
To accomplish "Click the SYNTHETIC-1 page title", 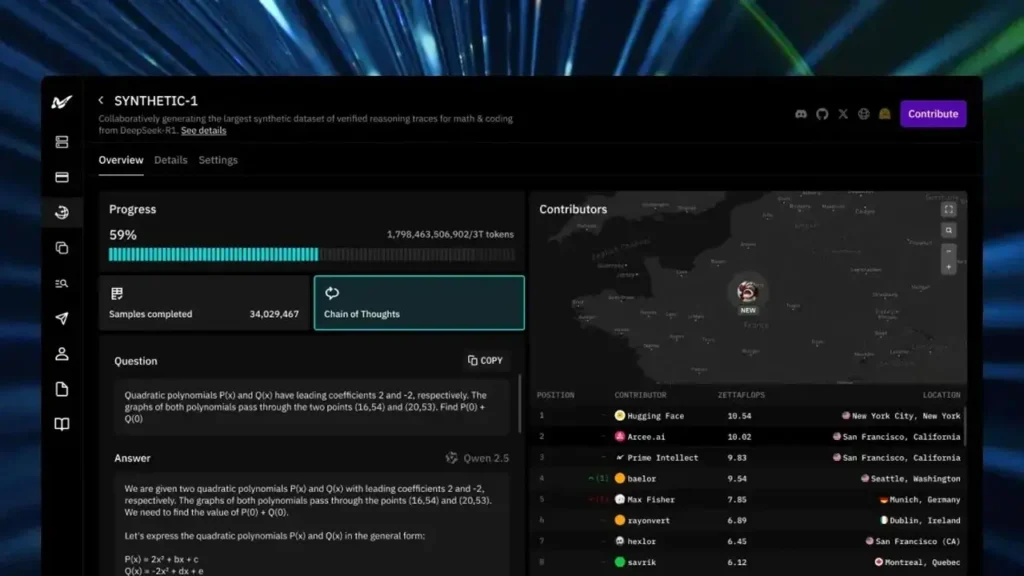I will (x=155, y=101).
